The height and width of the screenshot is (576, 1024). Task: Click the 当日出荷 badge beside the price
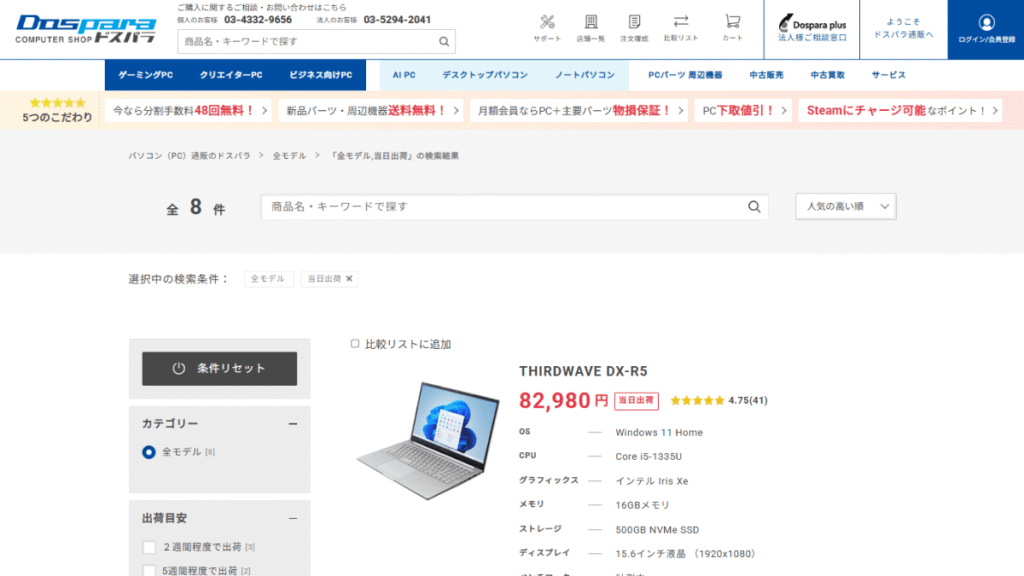636,400
